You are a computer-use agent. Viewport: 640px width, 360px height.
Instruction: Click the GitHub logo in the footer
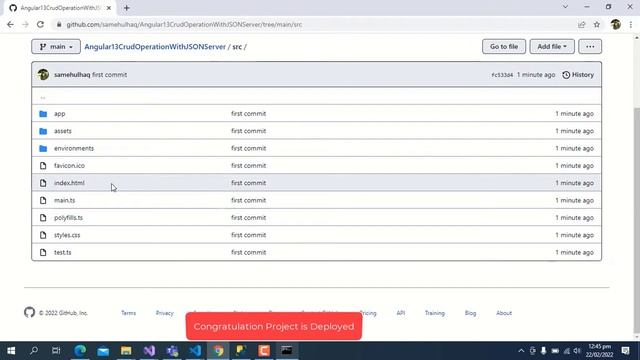tap(29, 313)
